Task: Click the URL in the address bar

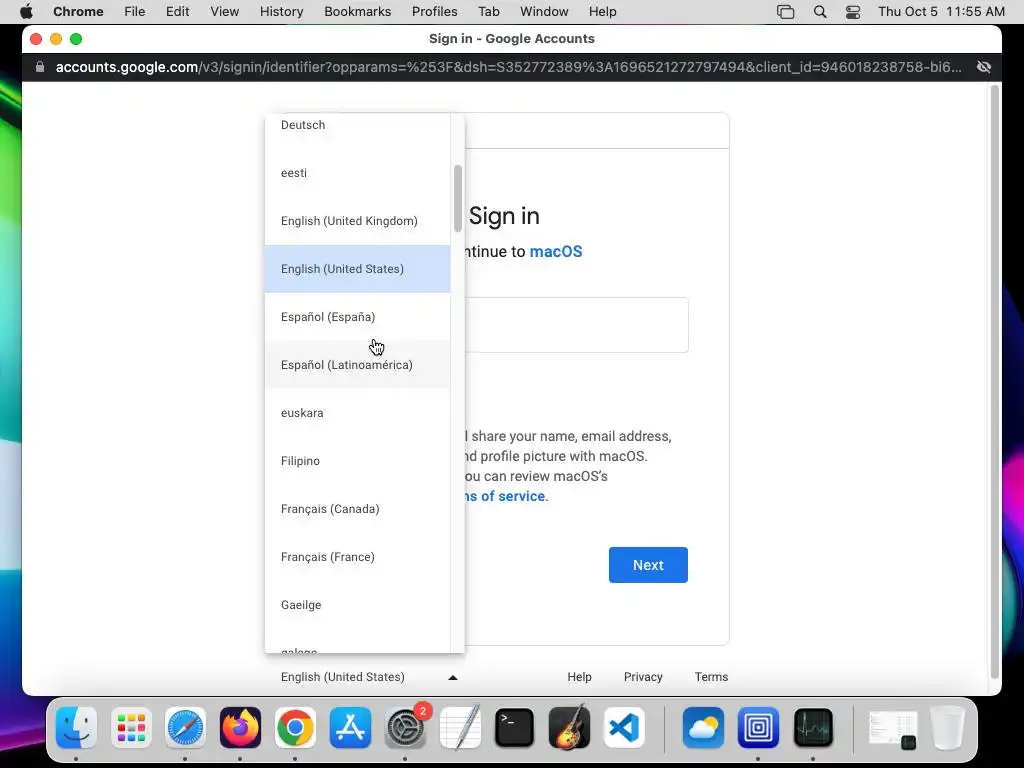Action: tap(508, 67)
